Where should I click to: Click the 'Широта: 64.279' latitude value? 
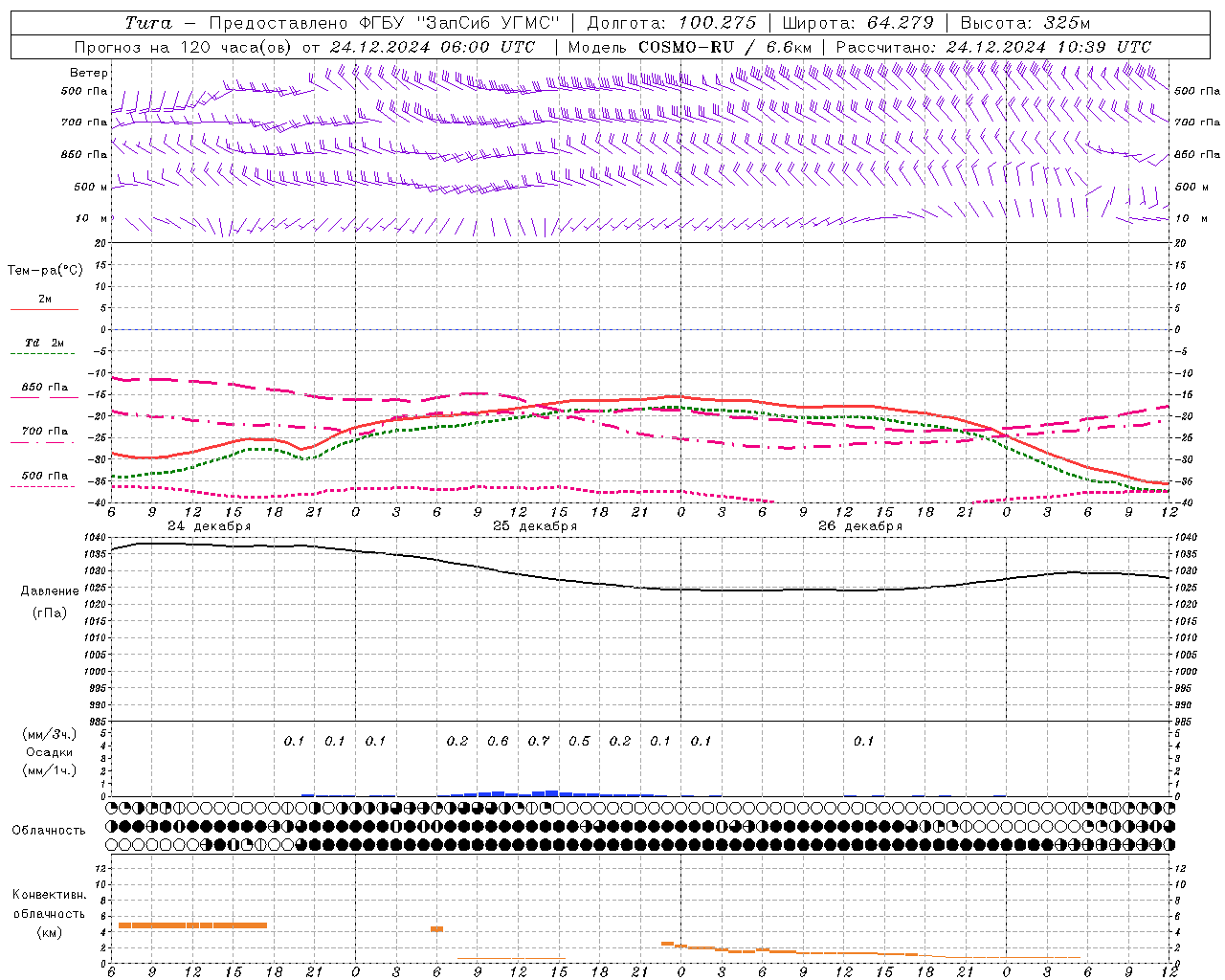tap(857, 23)
